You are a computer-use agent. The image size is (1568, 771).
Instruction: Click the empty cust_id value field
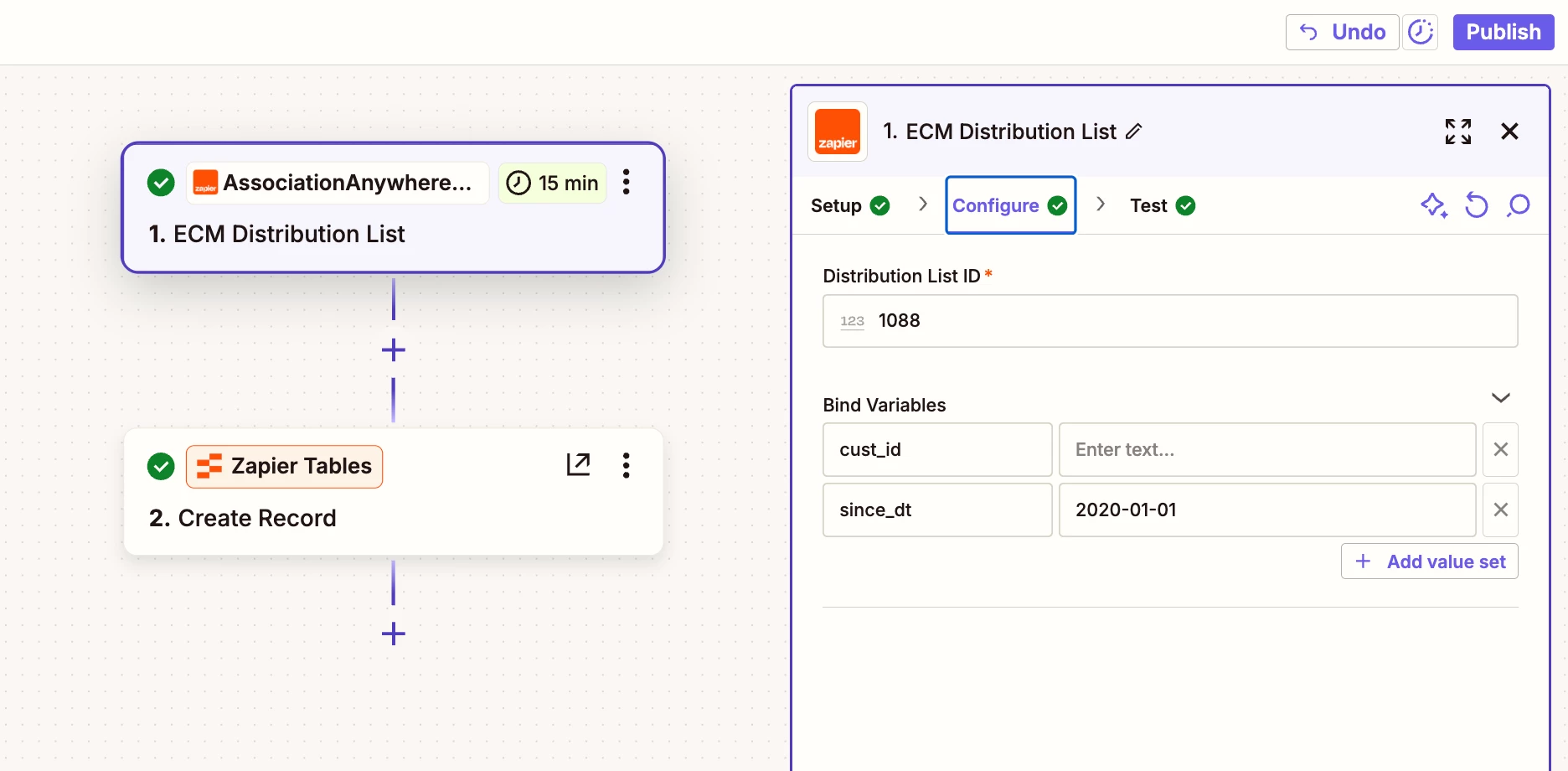pos(1267,450)
